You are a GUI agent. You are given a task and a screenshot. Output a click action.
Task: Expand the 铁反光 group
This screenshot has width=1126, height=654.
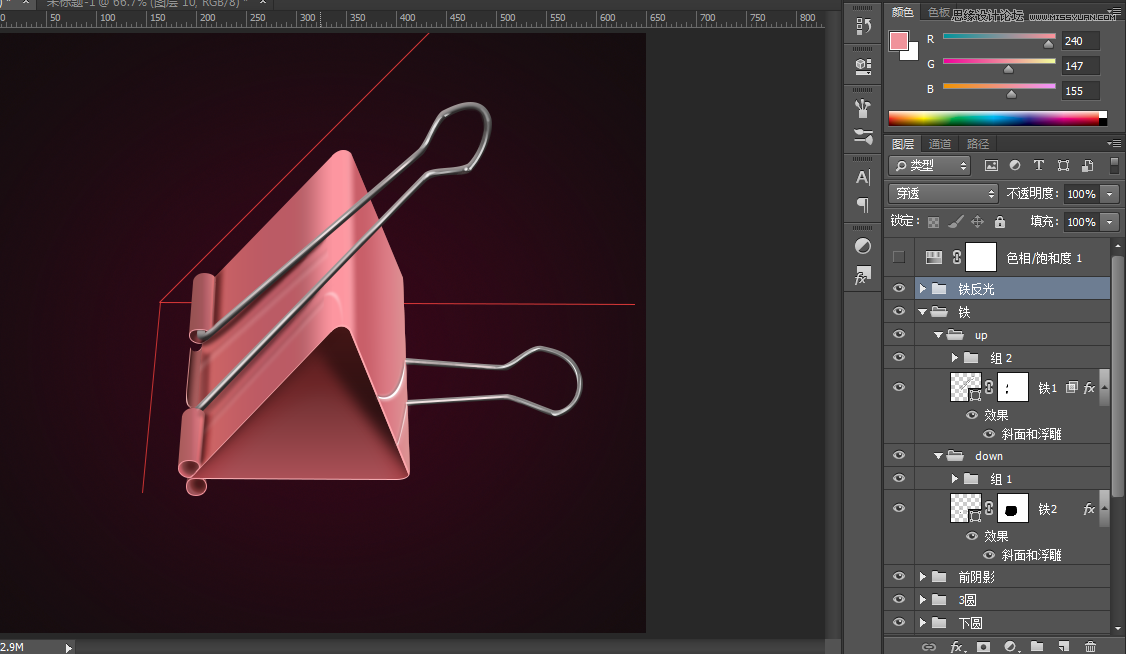tap(923, 289)
